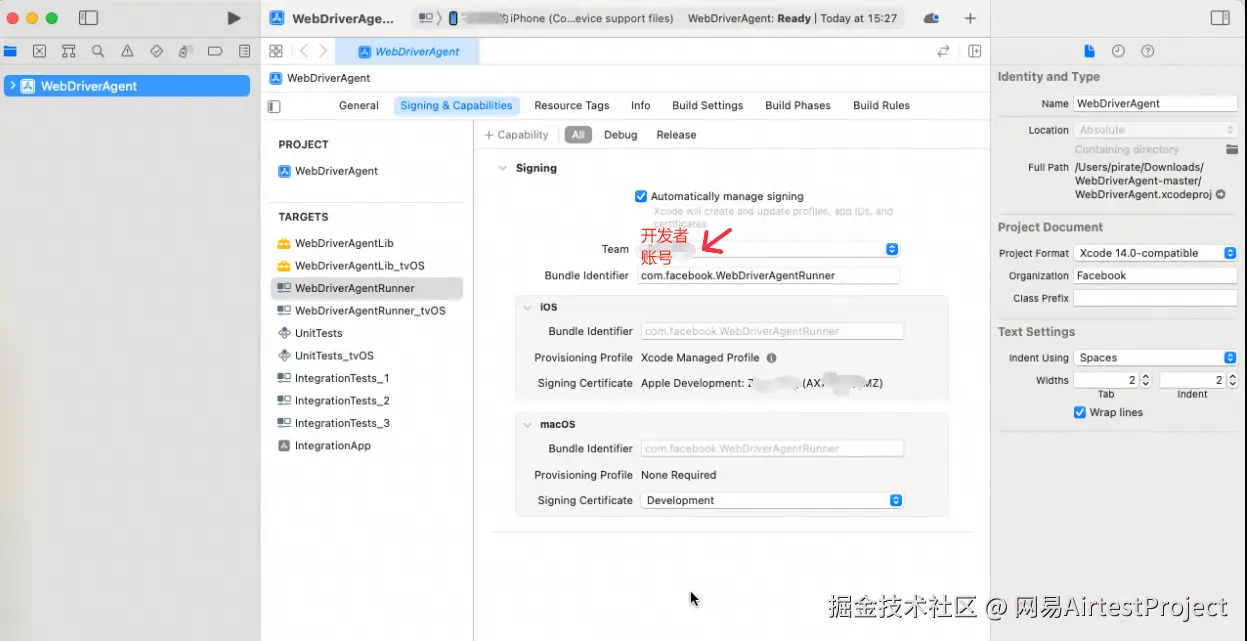Switch to the Build Phases tab

(798, 105)
